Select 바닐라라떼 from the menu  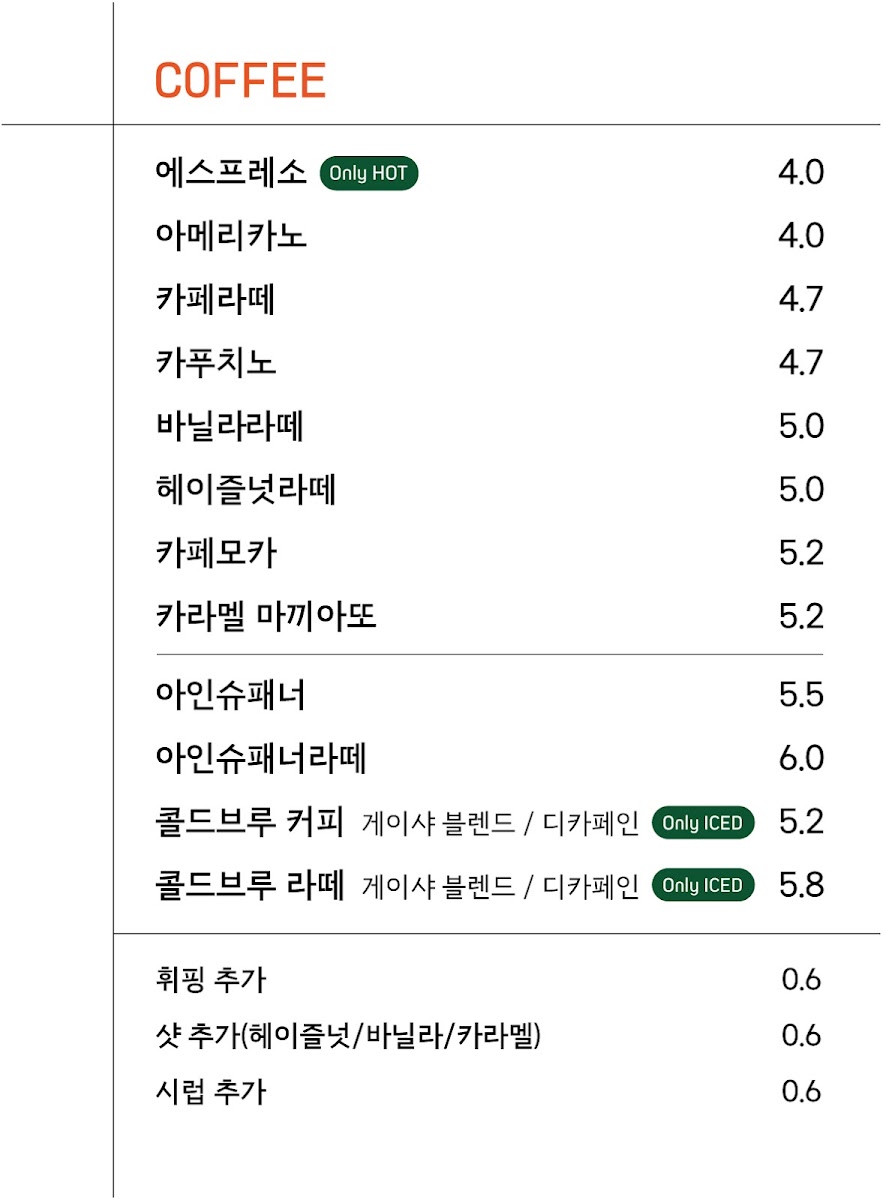click(x=230, y=427)
